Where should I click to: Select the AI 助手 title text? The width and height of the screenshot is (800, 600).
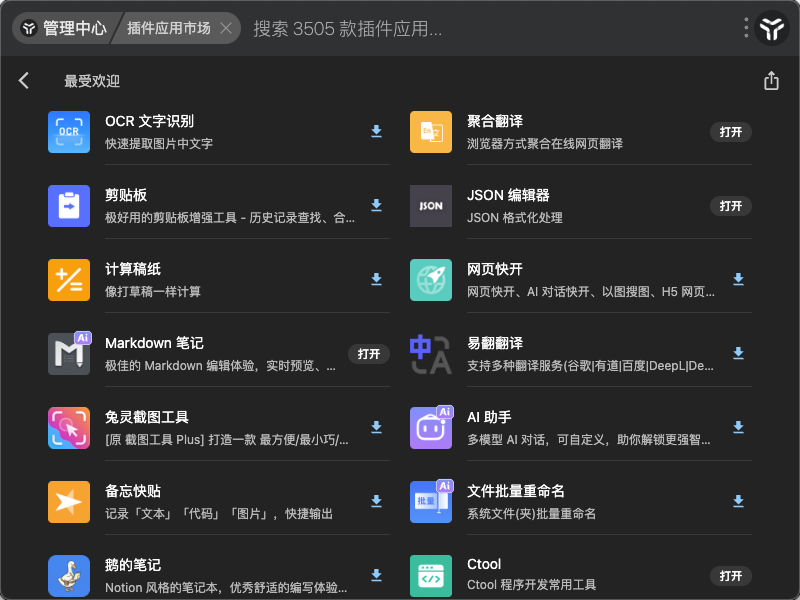click(489, 417)
